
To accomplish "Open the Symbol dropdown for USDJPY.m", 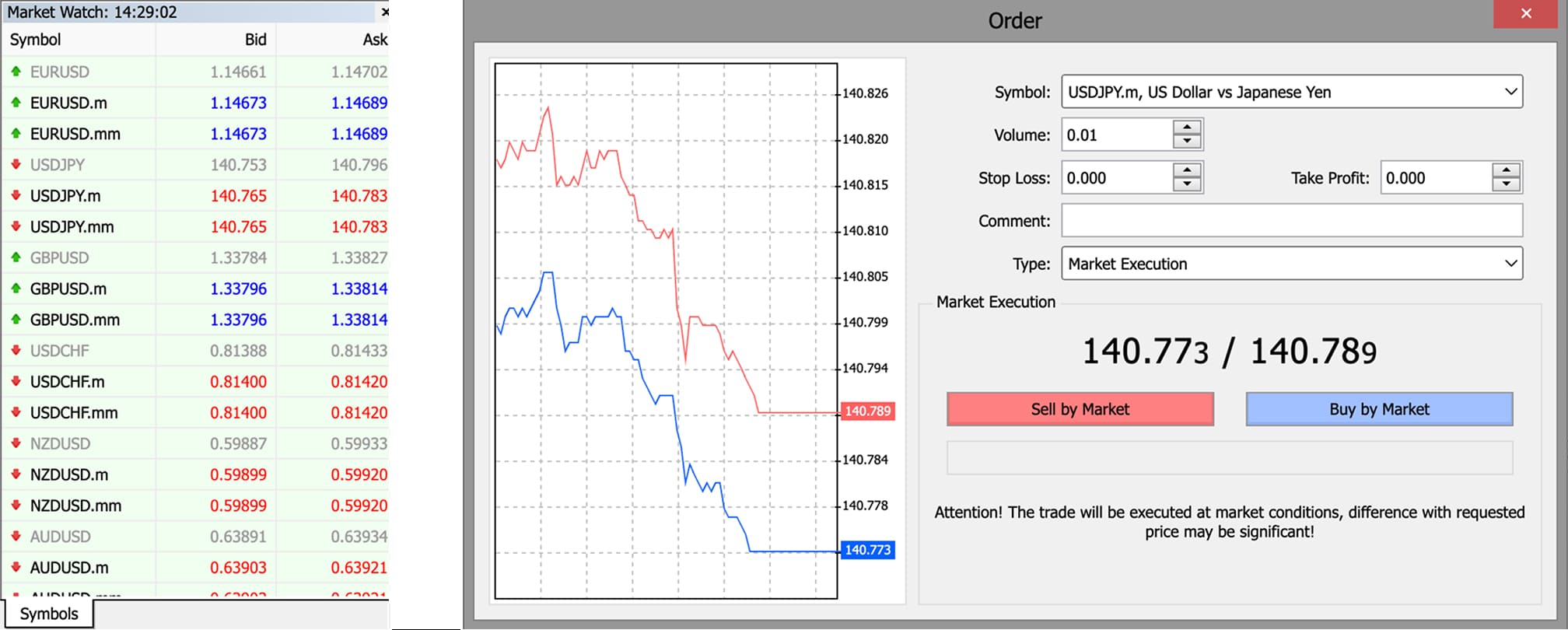I will tap(1510, 92).
